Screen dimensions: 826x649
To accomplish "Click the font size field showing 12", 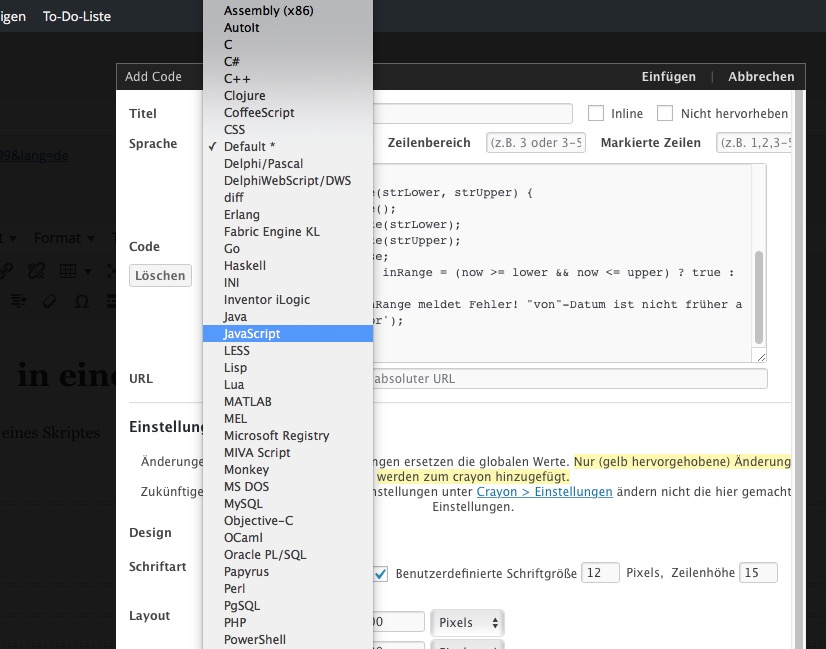I will click(x=601, y=573).
